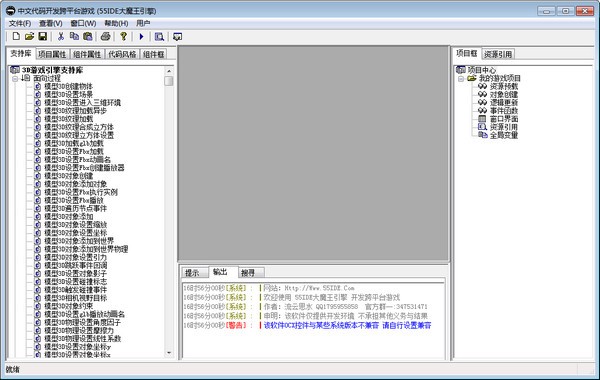Select 模型3D纹理加载 in the support library
600x380 pixels.
[68, 119]
